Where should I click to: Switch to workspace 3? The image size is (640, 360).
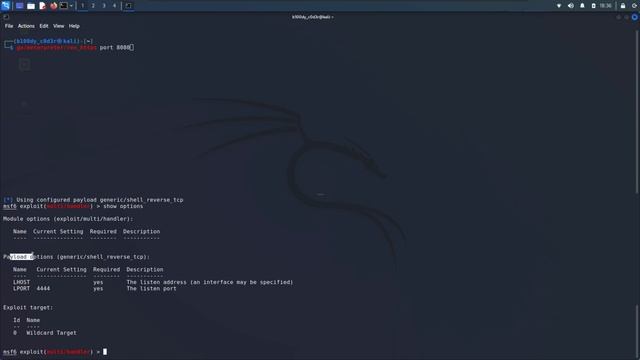pyautogui.click(x=104, y=6)
